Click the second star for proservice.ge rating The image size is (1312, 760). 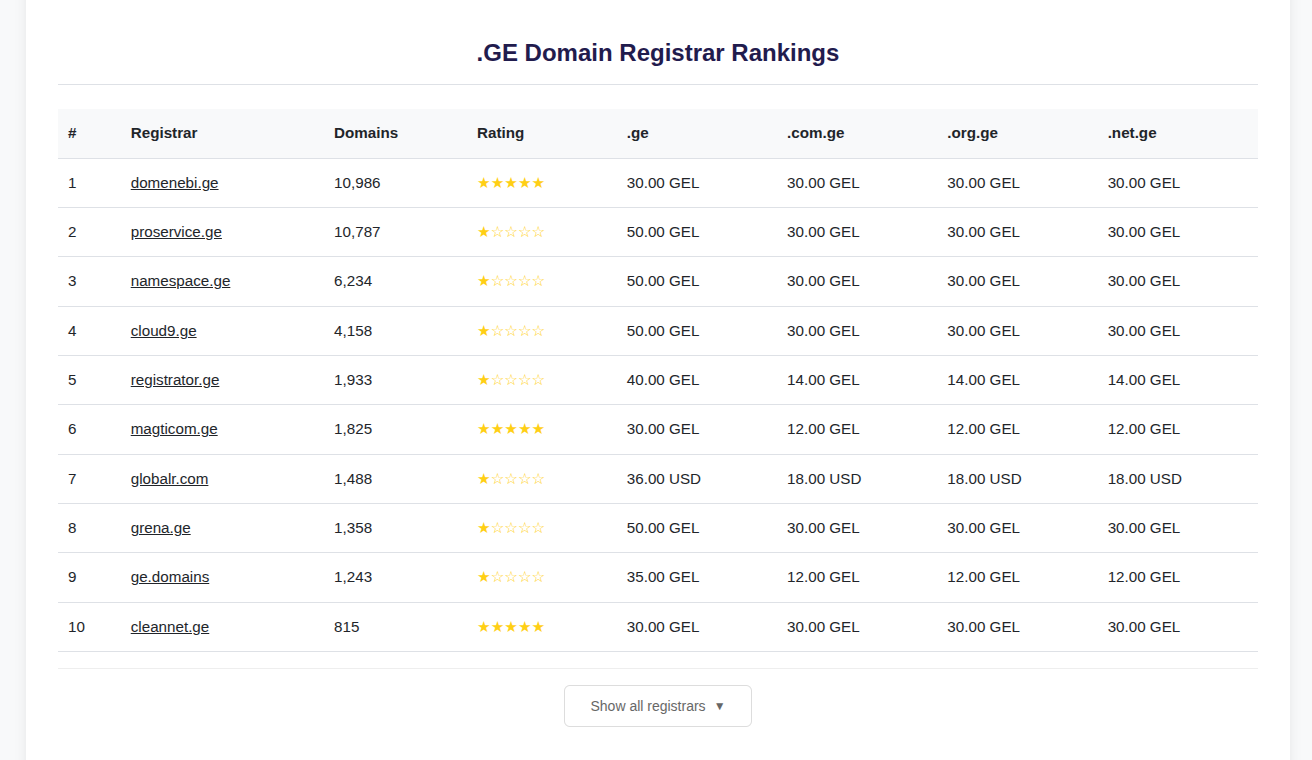(x=498, y=232)
